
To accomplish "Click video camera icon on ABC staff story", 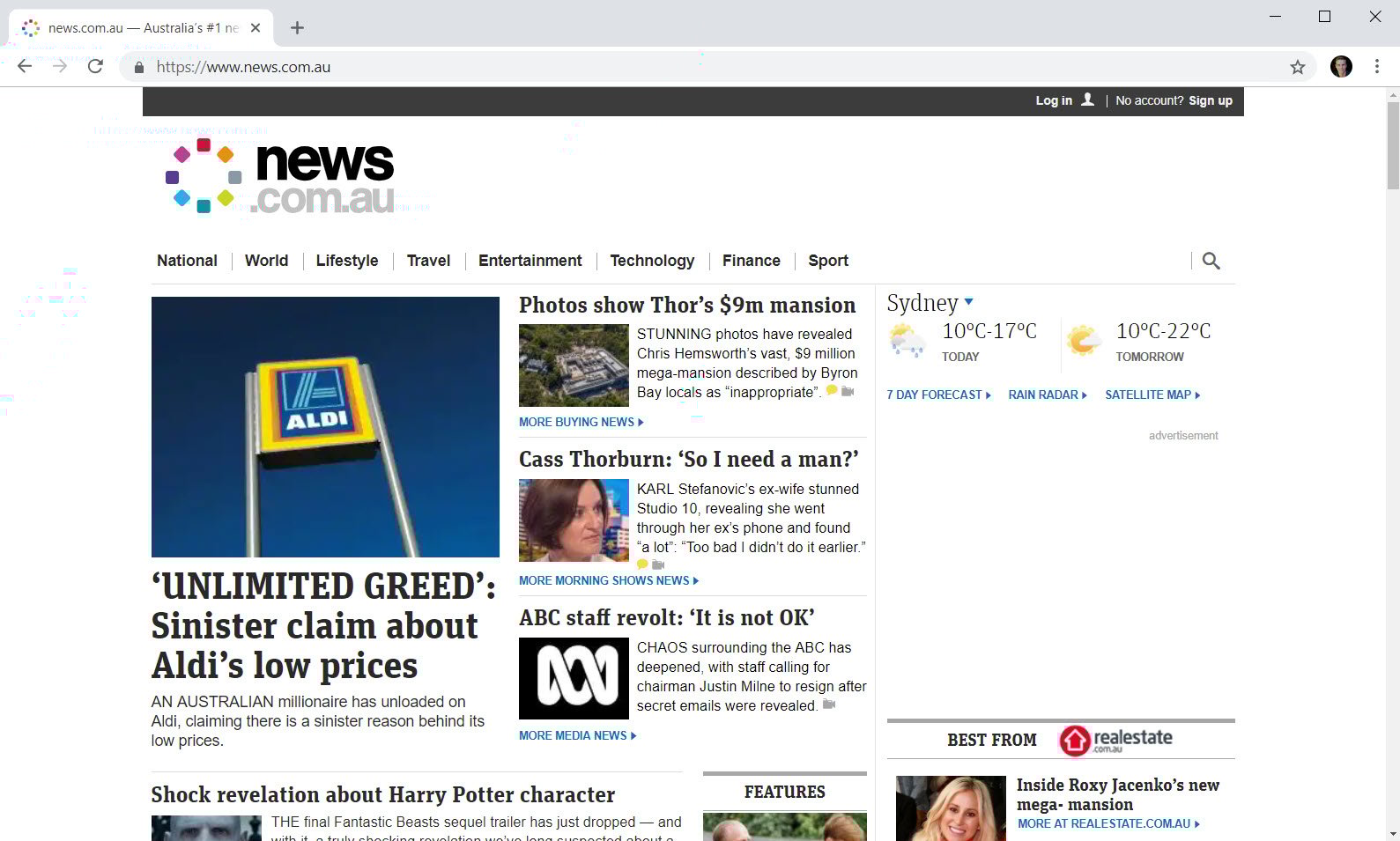I will pyautogui.click(x=829, y=705).
